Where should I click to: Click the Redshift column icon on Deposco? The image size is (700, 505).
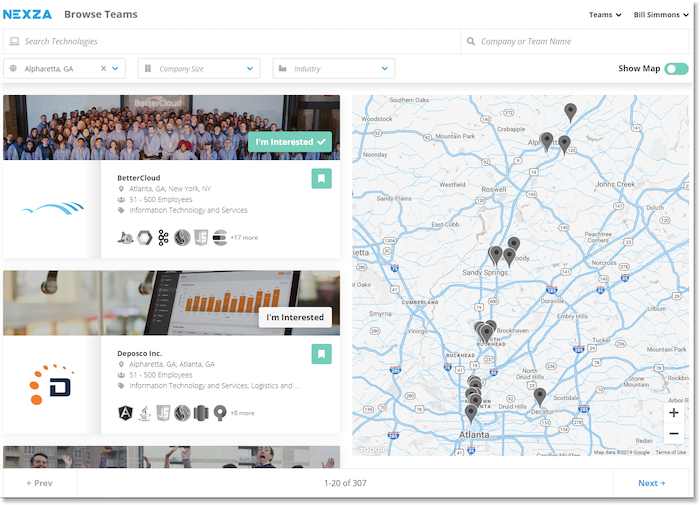[201, 413]
